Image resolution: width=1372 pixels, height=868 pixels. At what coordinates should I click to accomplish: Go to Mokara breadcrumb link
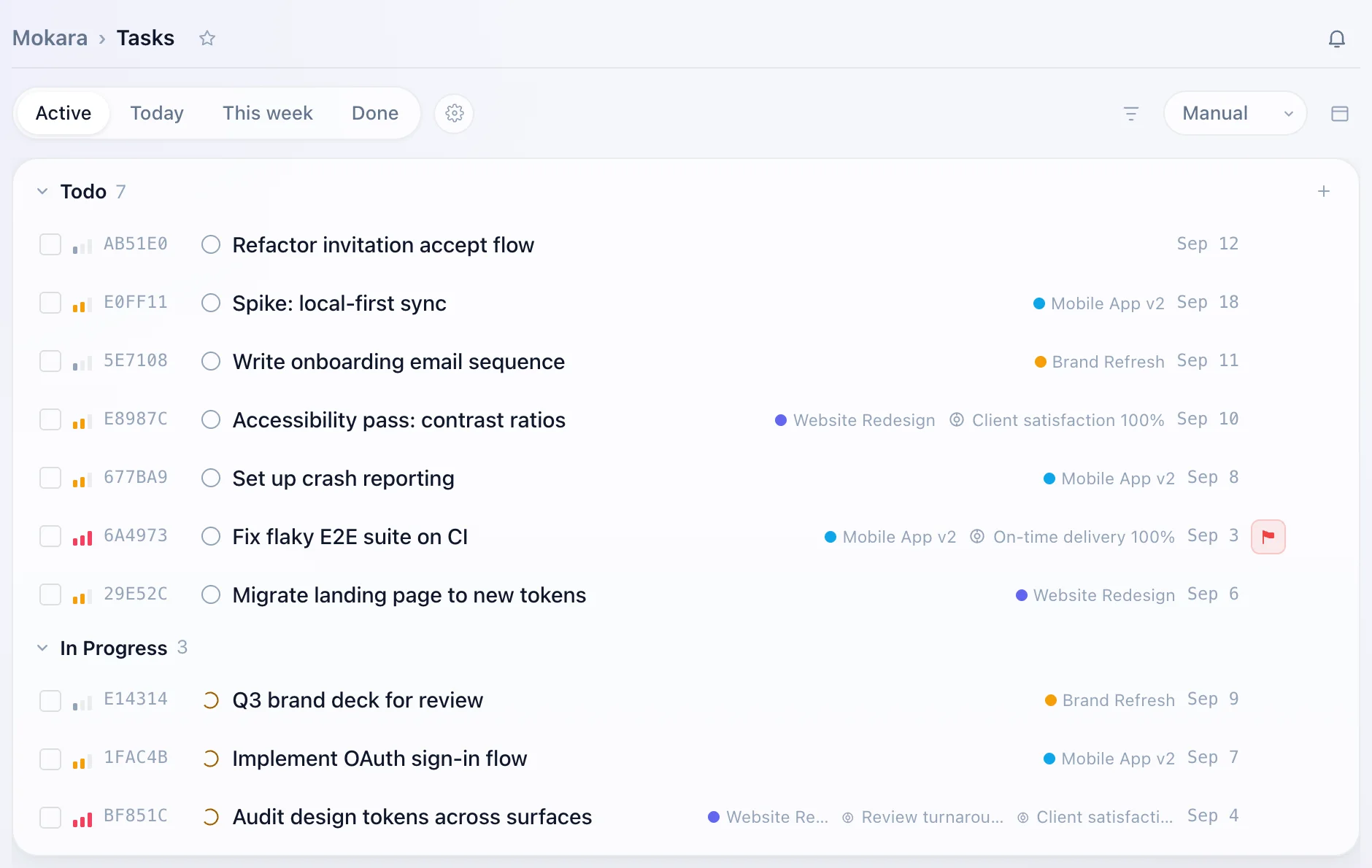(x=50, y=38)
